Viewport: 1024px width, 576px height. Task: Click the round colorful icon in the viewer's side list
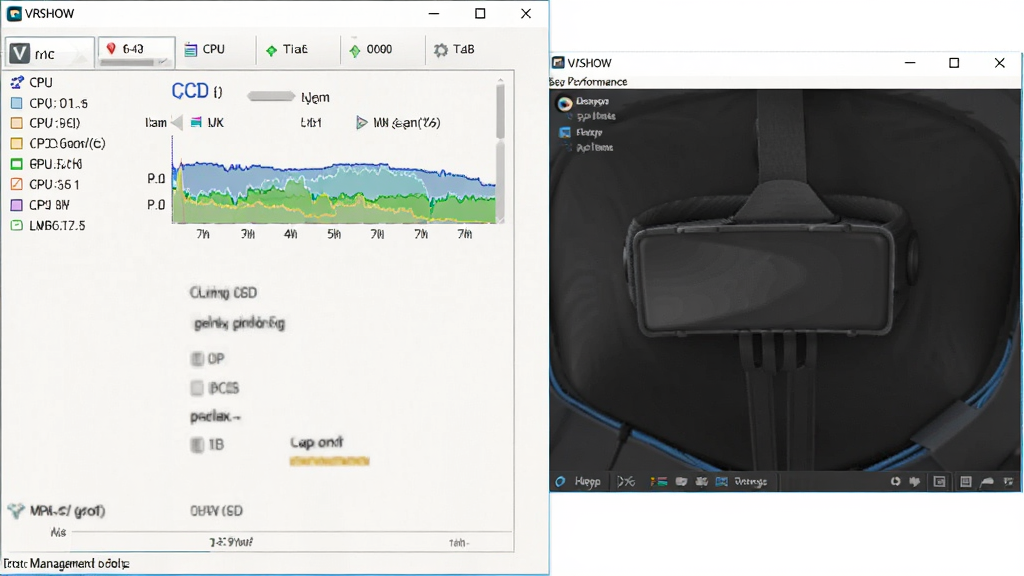click(x=565, y=103)
